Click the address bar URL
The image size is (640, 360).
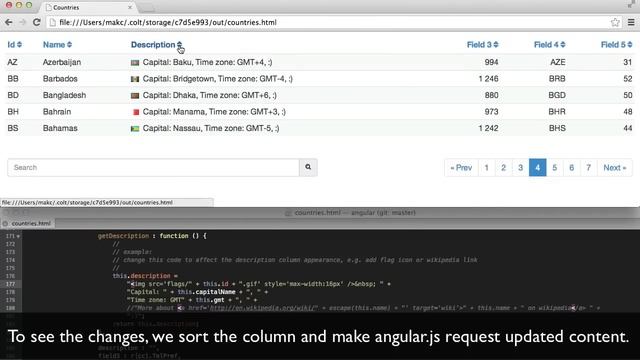(x=168, y=22)
